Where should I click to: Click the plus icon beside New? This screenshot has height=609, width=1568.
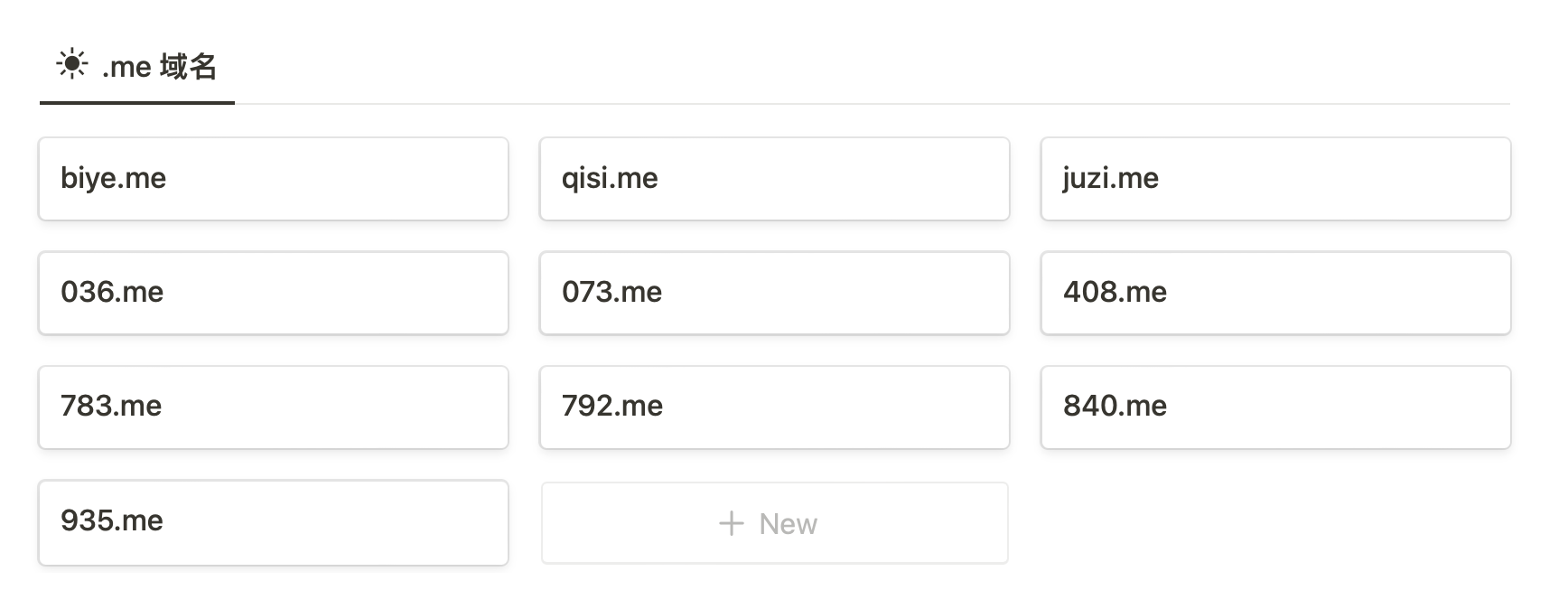pos(731,523)
